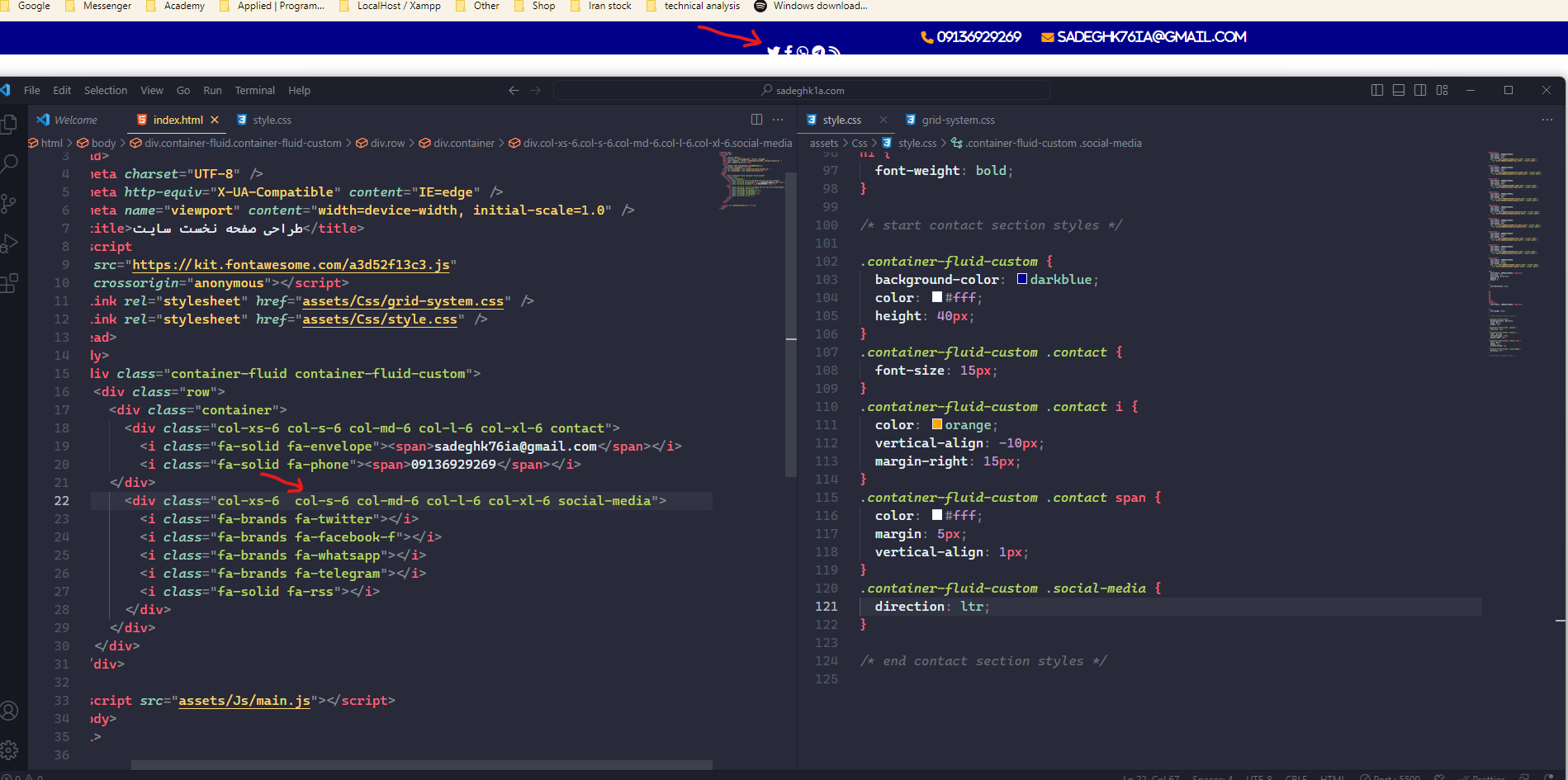Open the Search view in activity bar
This screenshot has width=1568, height=780.
click(x=9, y=164)
